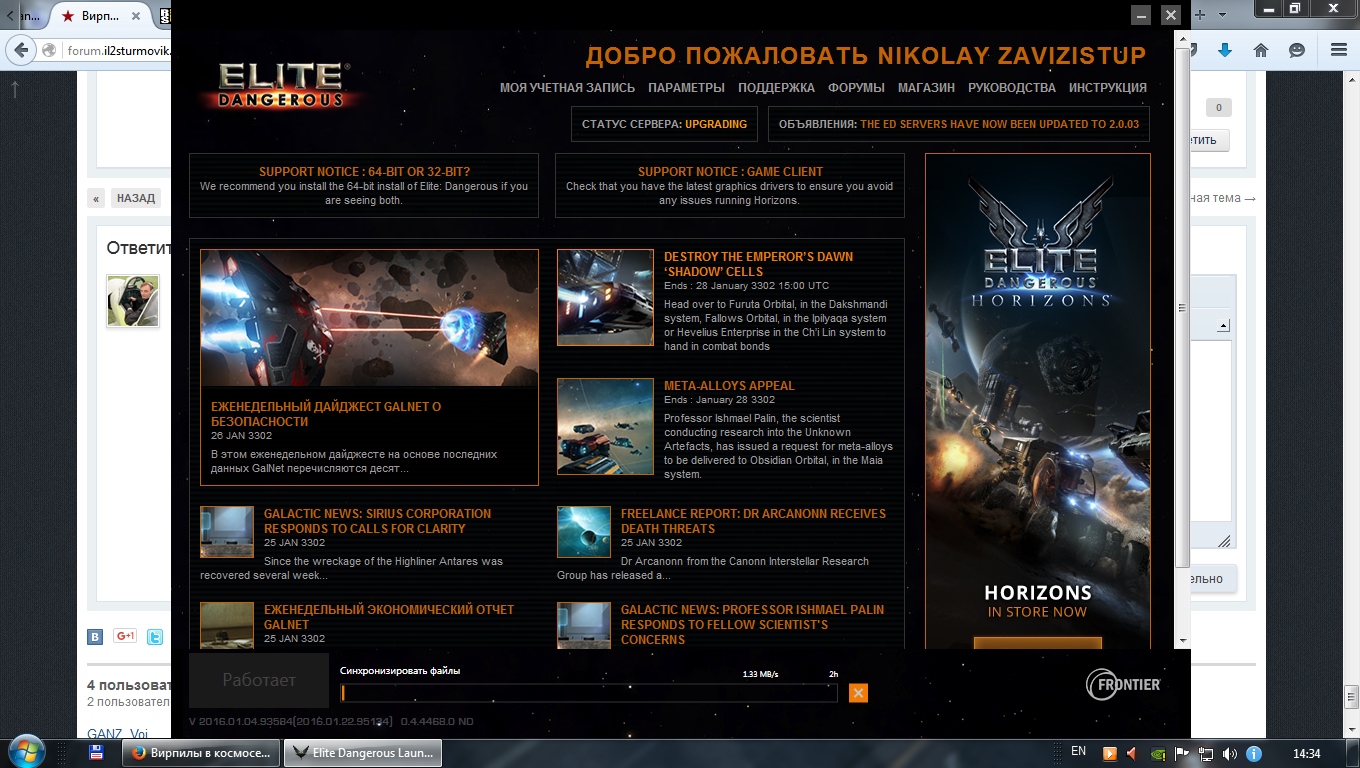Open ФОРУМЫ in the launcher menu
This screenshot has height=768, width=1360.
[856, 88]
